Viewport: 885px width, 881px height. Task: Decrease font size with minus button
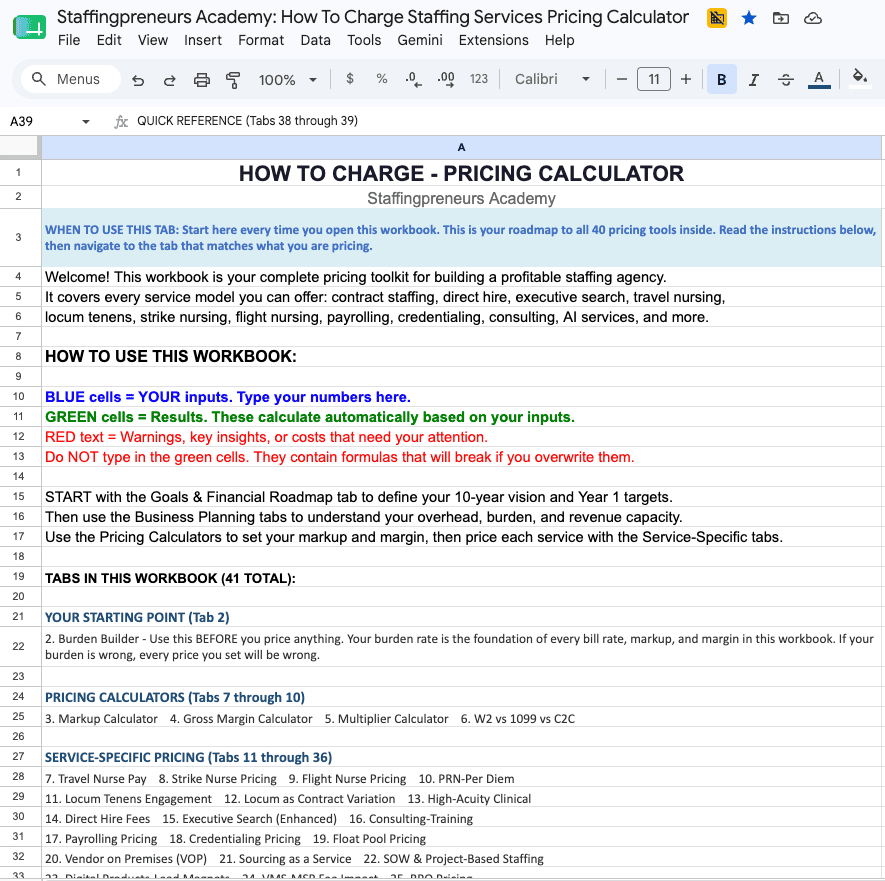[x=622, y=80]
